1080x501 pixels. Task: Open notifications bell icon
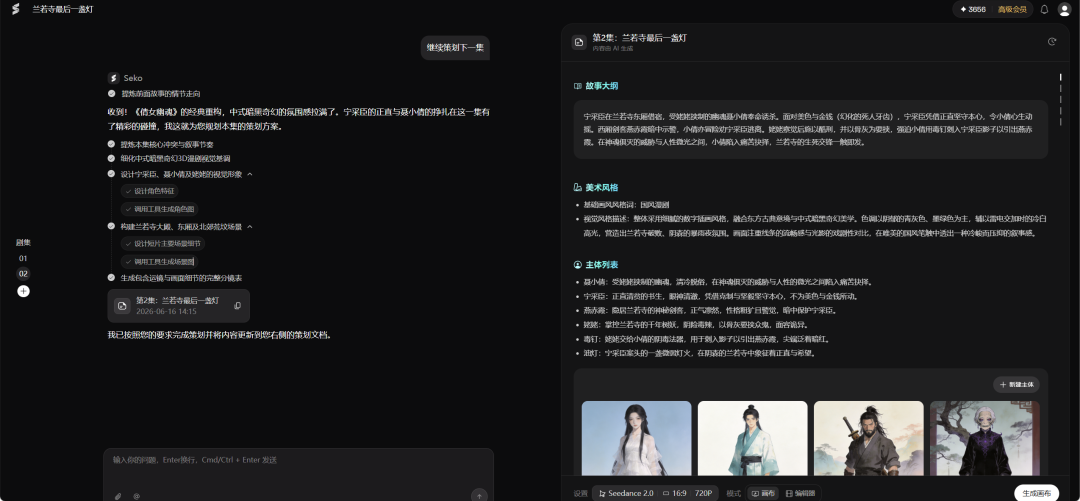[x=1044, y=10]
